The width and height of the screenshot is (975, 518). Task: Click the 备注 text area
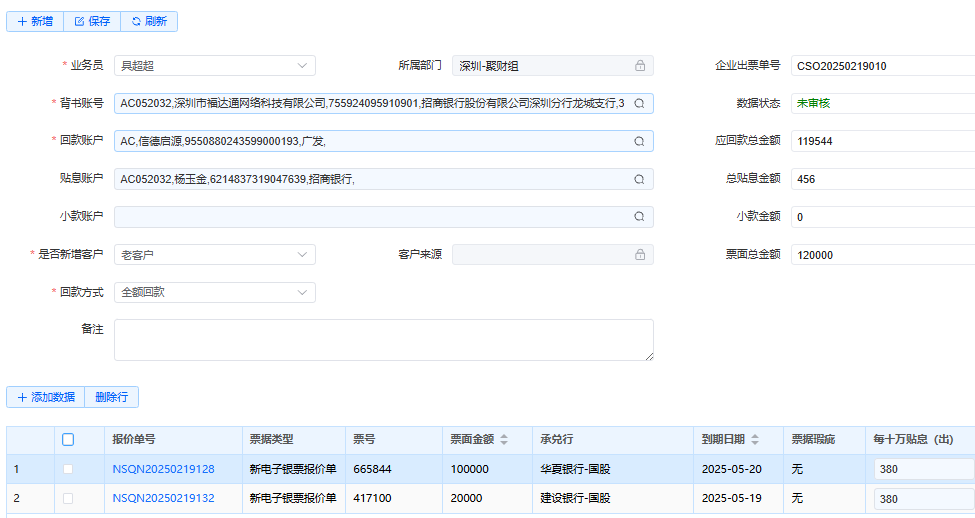coord(383,340)
